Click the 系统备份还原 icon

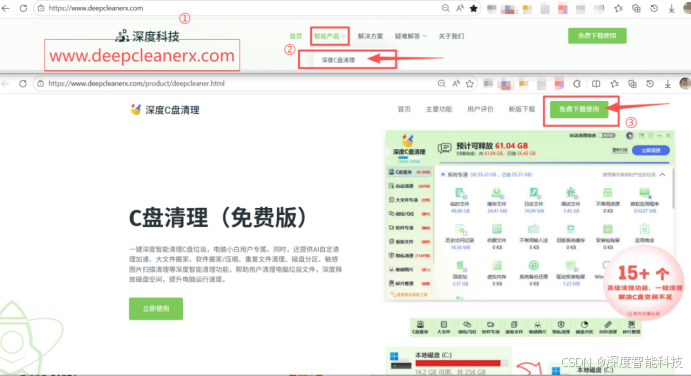pyautogui.click(x=534, y=266)
